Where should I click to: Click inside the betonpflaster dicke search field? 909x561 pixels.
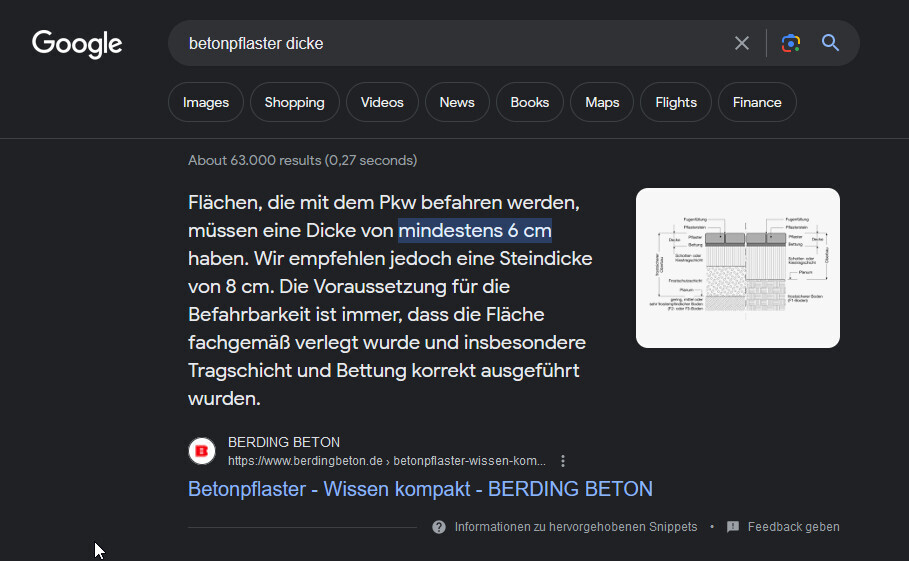pyautogui.click(x=450, y=43)
